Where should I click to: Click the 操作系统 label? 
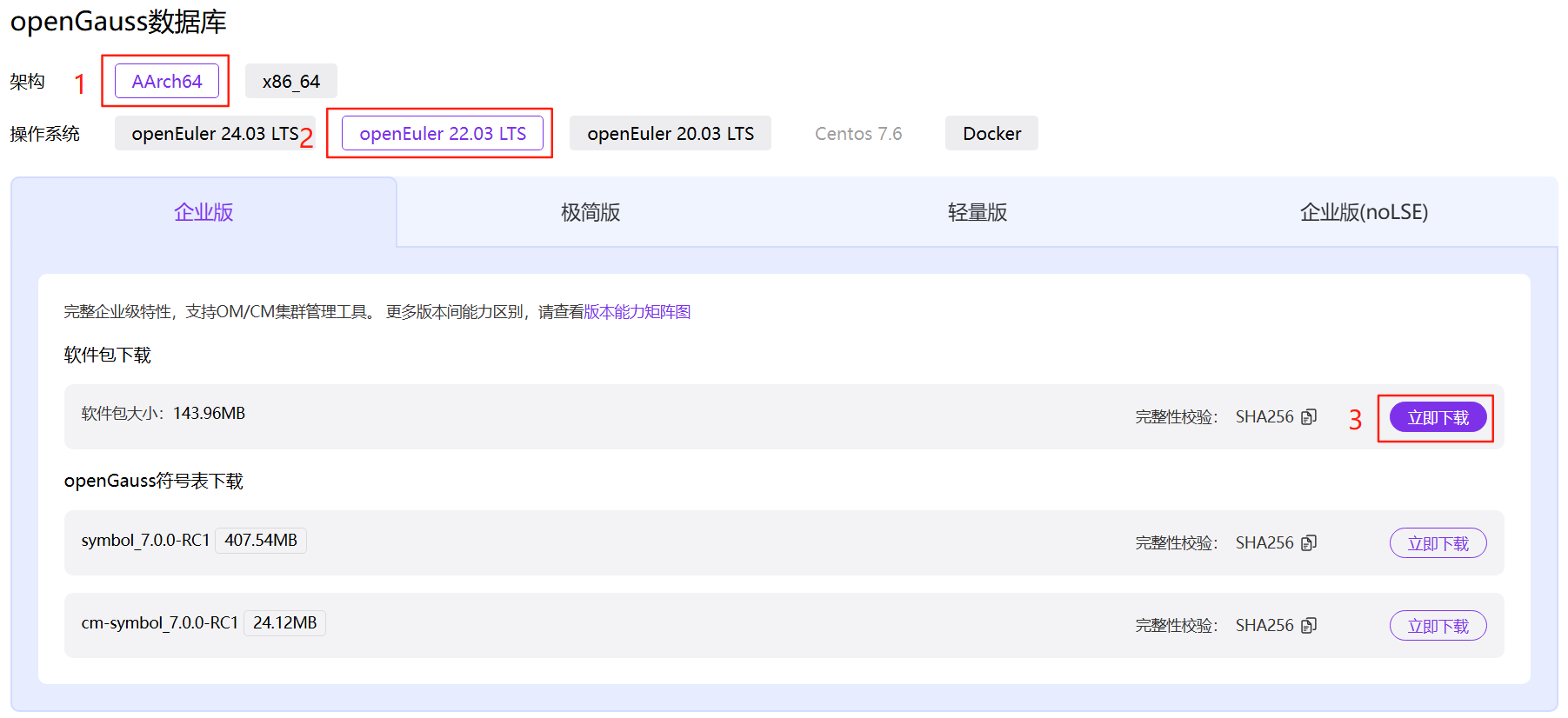[x=44, y=133]
